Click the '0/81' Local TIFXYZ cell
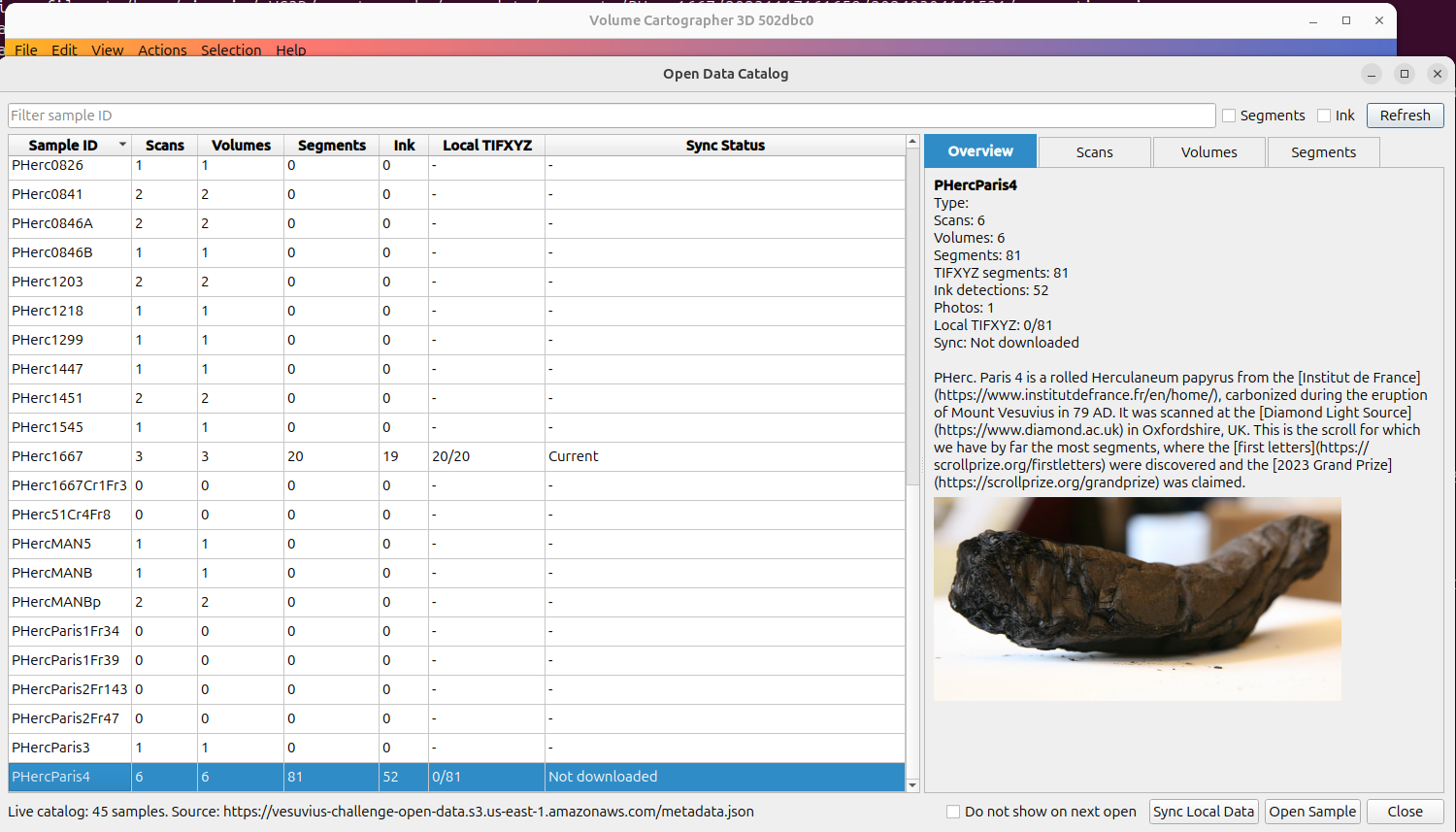The width and height of the screenshot is (1456, 832). (487, 777)
